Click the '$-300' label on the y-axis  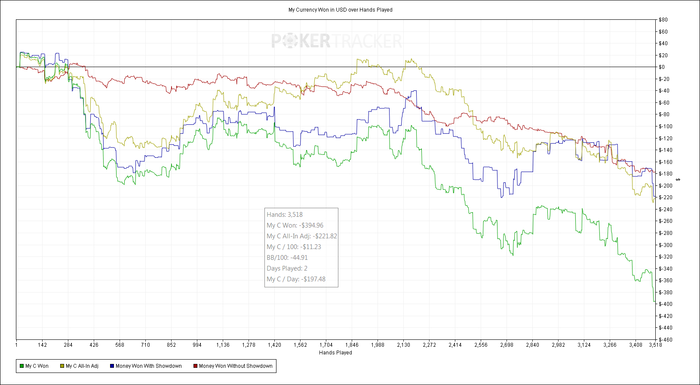click(x=665, y=245)
